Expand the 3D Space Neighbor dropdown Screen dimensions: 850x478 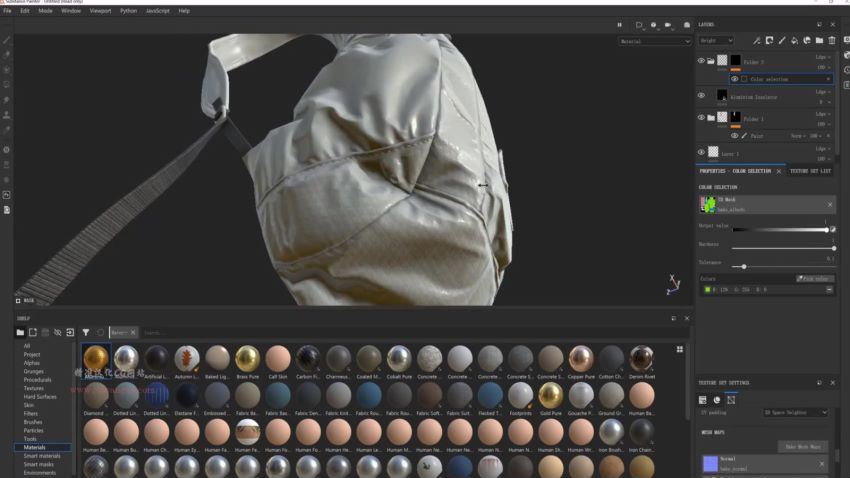point(796,412)
